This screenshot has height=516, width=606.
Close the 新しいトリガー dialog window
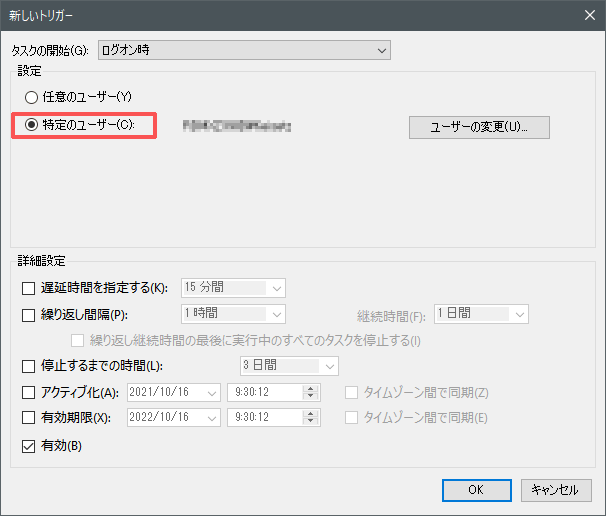click(x=587, y=14)
